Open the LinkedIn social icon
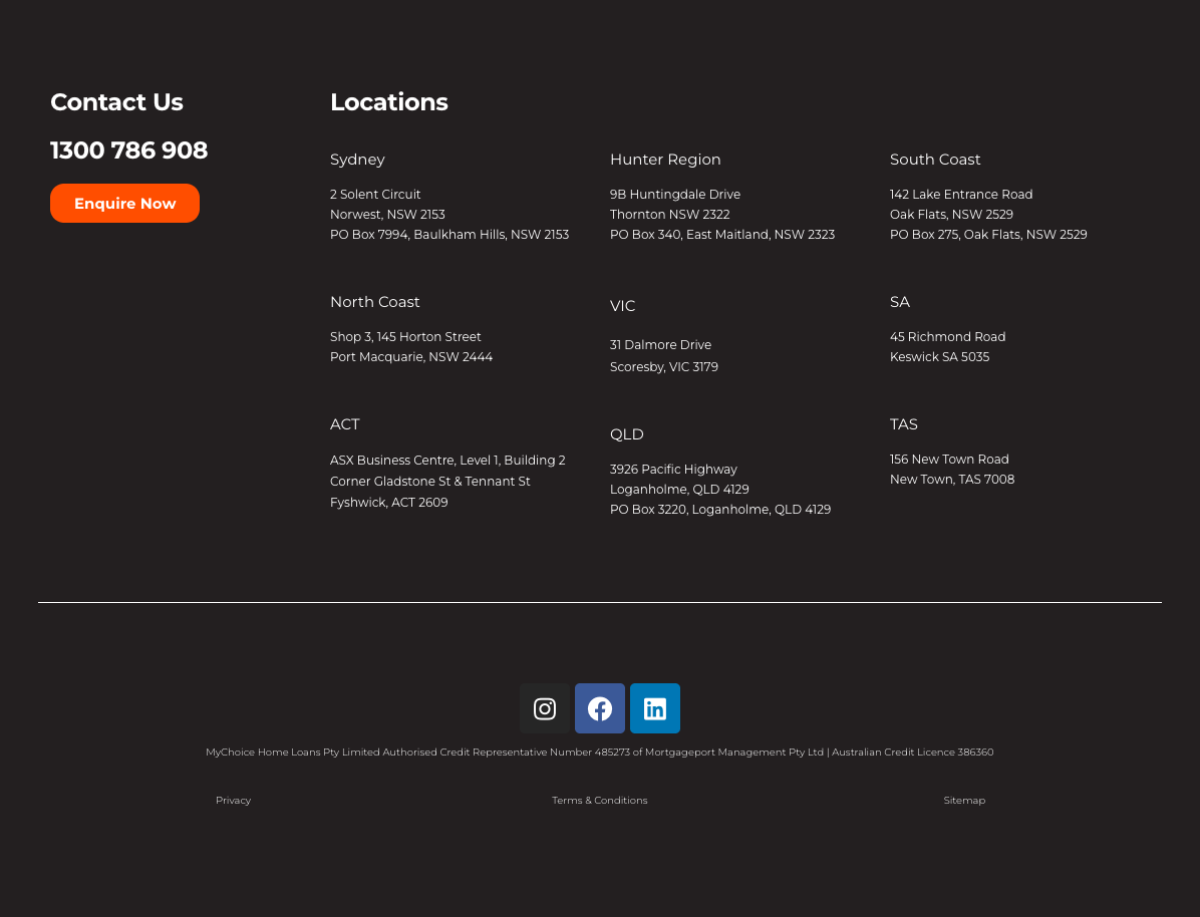 [655, 709]
